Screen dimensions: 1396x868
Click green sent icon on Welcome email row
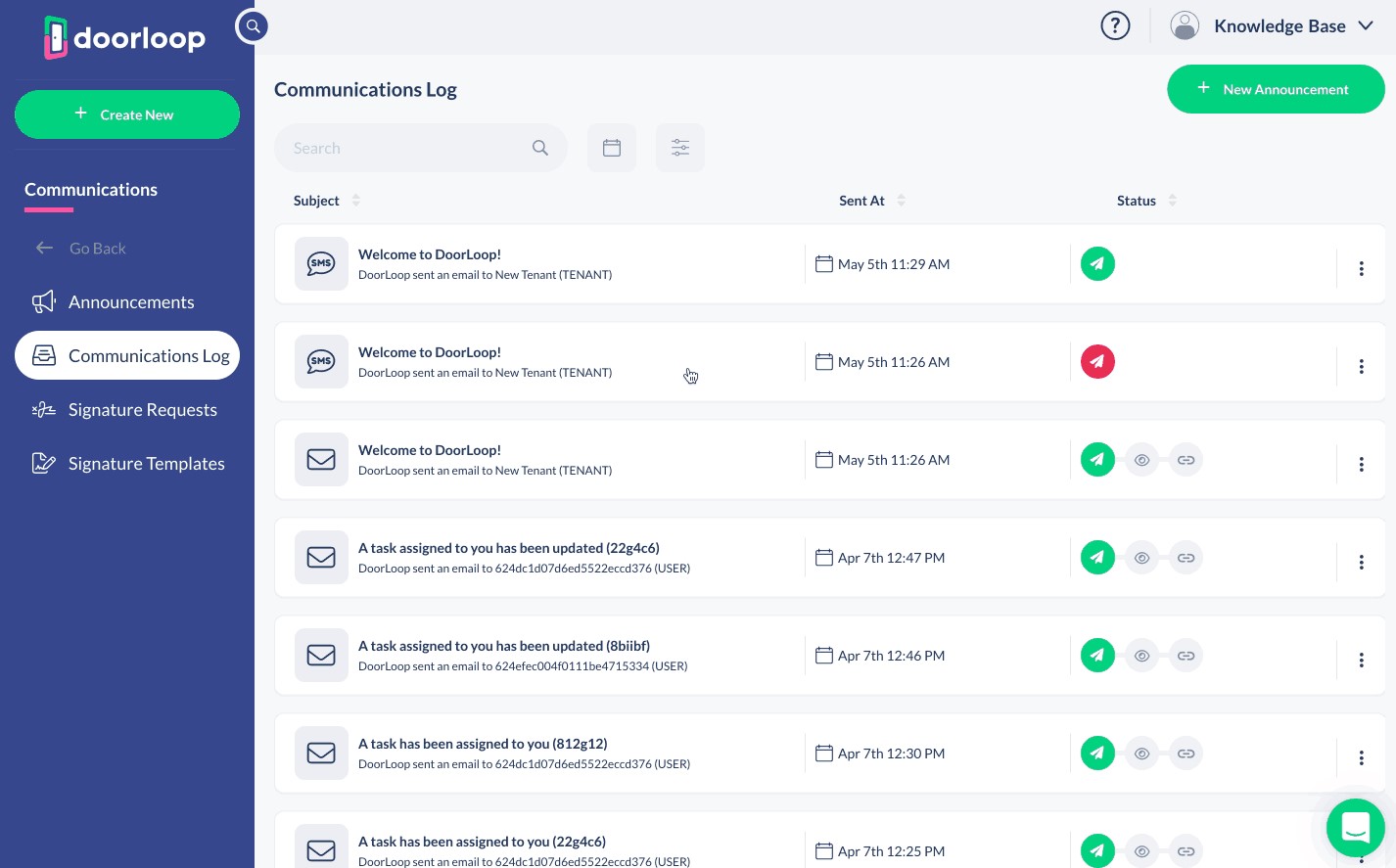pos(1097,460)
